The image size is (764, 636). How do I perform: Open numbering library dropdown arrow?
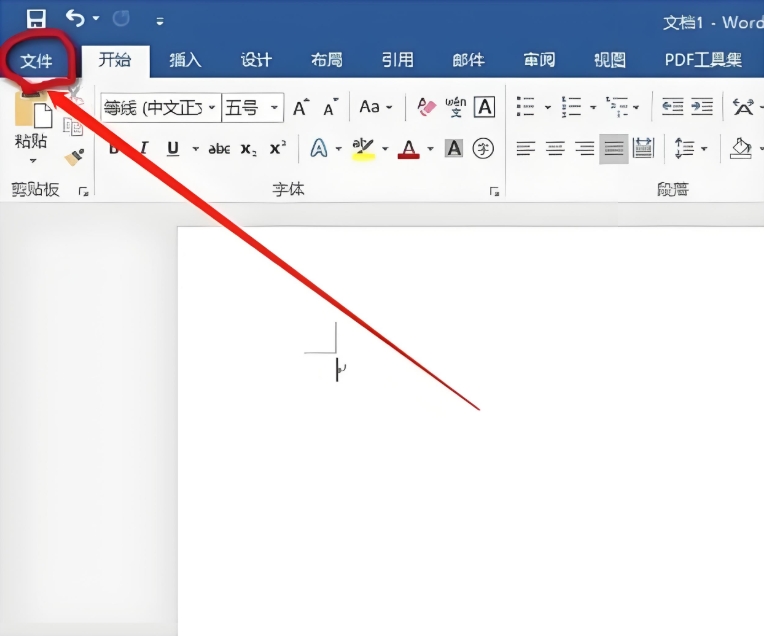click(x=593, y=107)
